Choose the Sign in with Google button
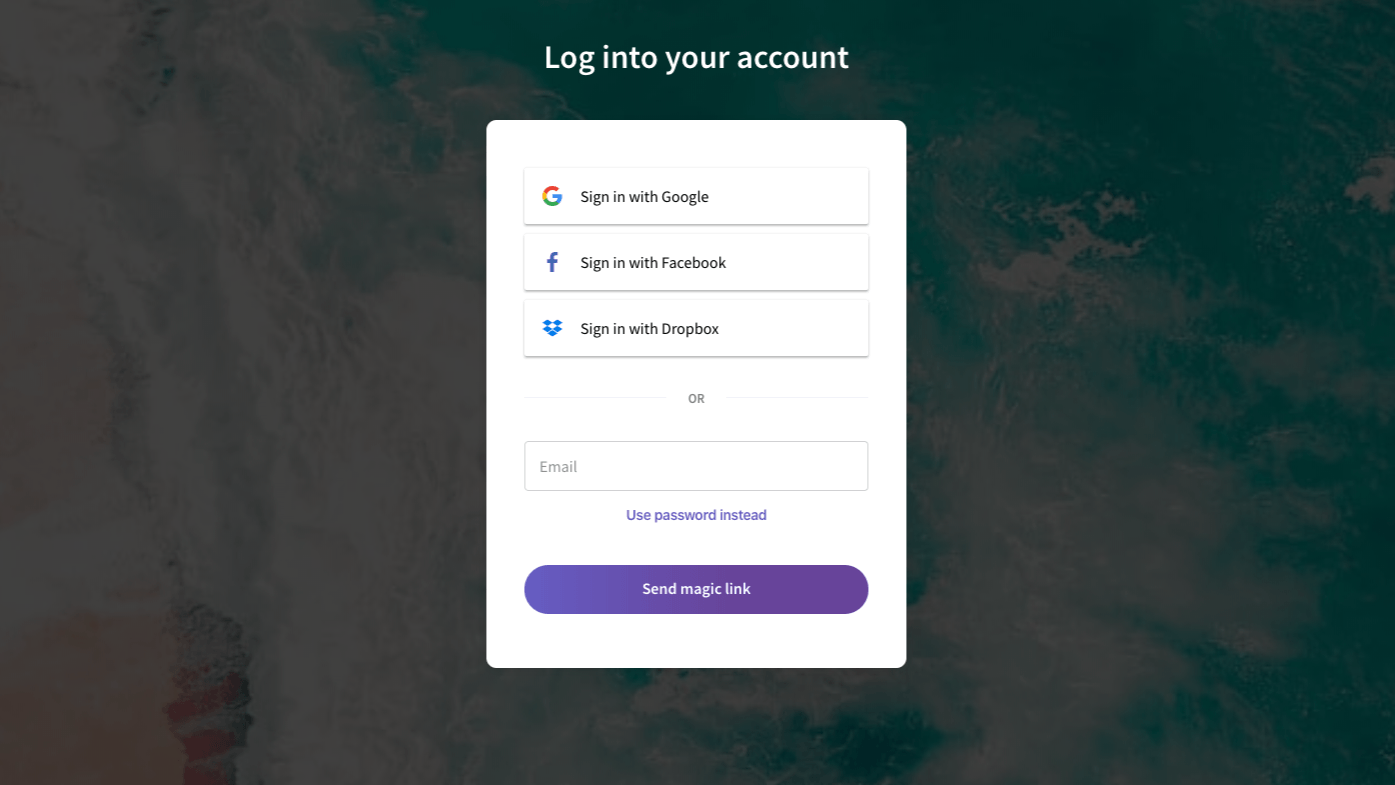1395x785 pixels. click(x=696, y=196)
